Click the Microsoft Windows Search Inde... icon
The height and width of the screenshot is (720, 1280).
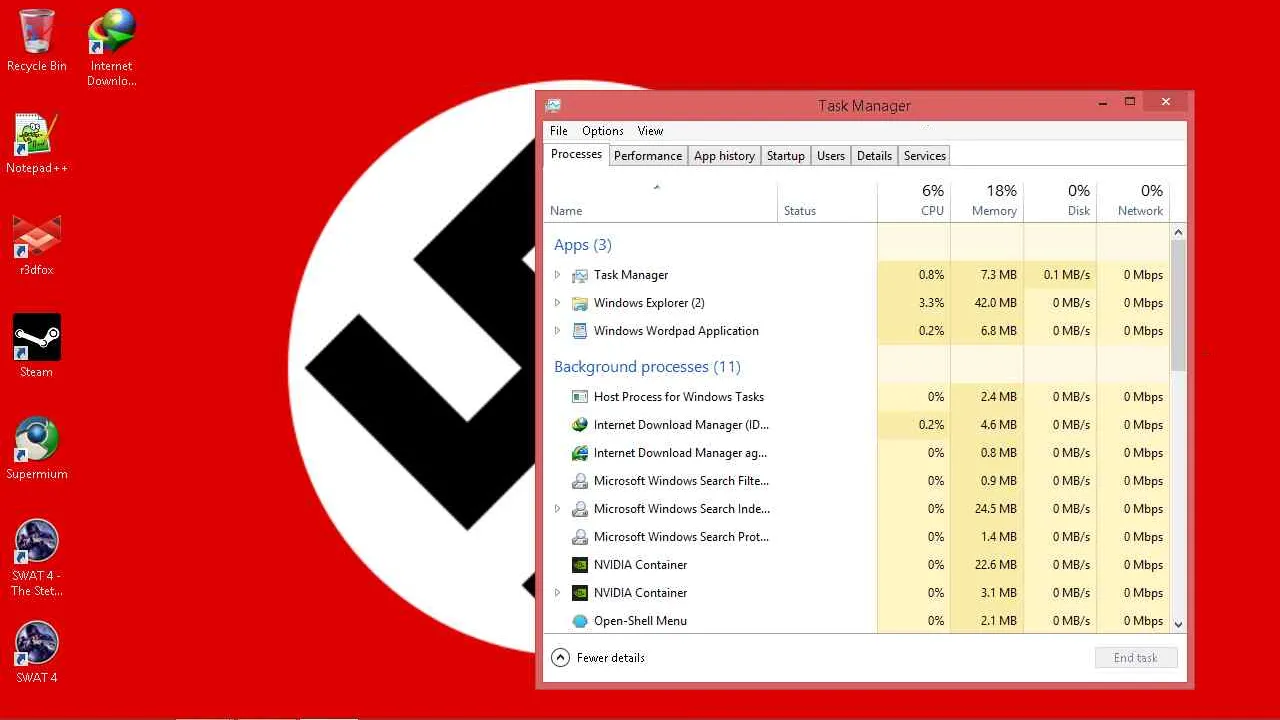[580, 509]
